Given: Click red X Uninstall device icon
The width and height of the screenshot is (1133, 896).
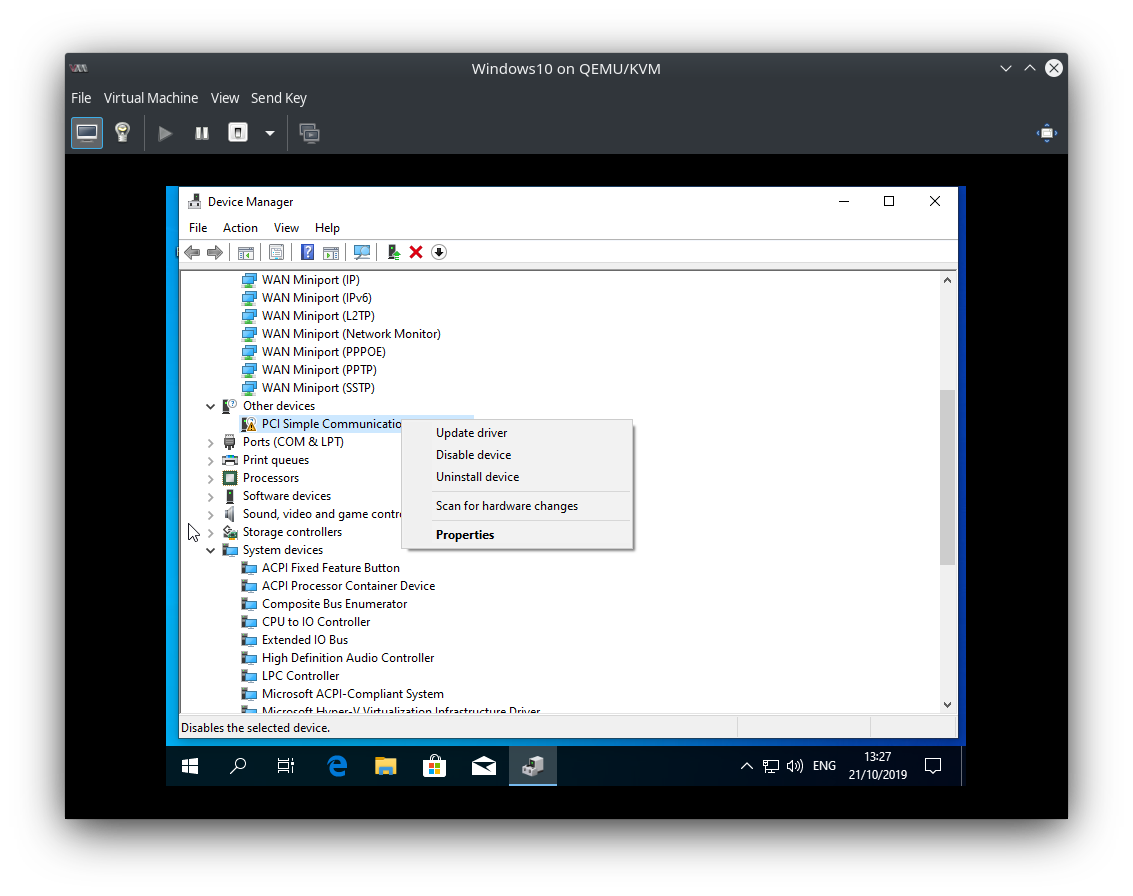Looking at the screenshot, I should coord(415,252).
